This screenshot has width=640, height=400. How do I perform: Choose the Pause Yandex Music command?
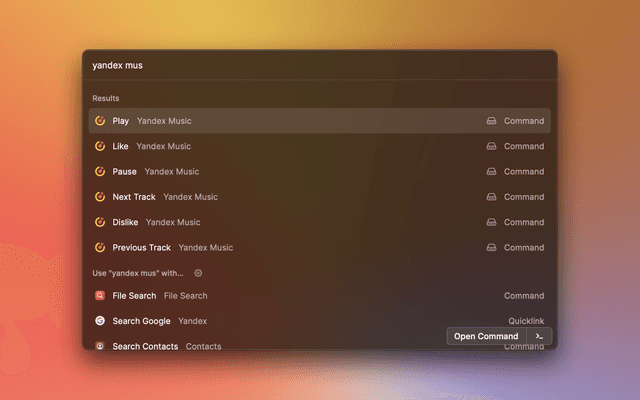click(320, 171)
